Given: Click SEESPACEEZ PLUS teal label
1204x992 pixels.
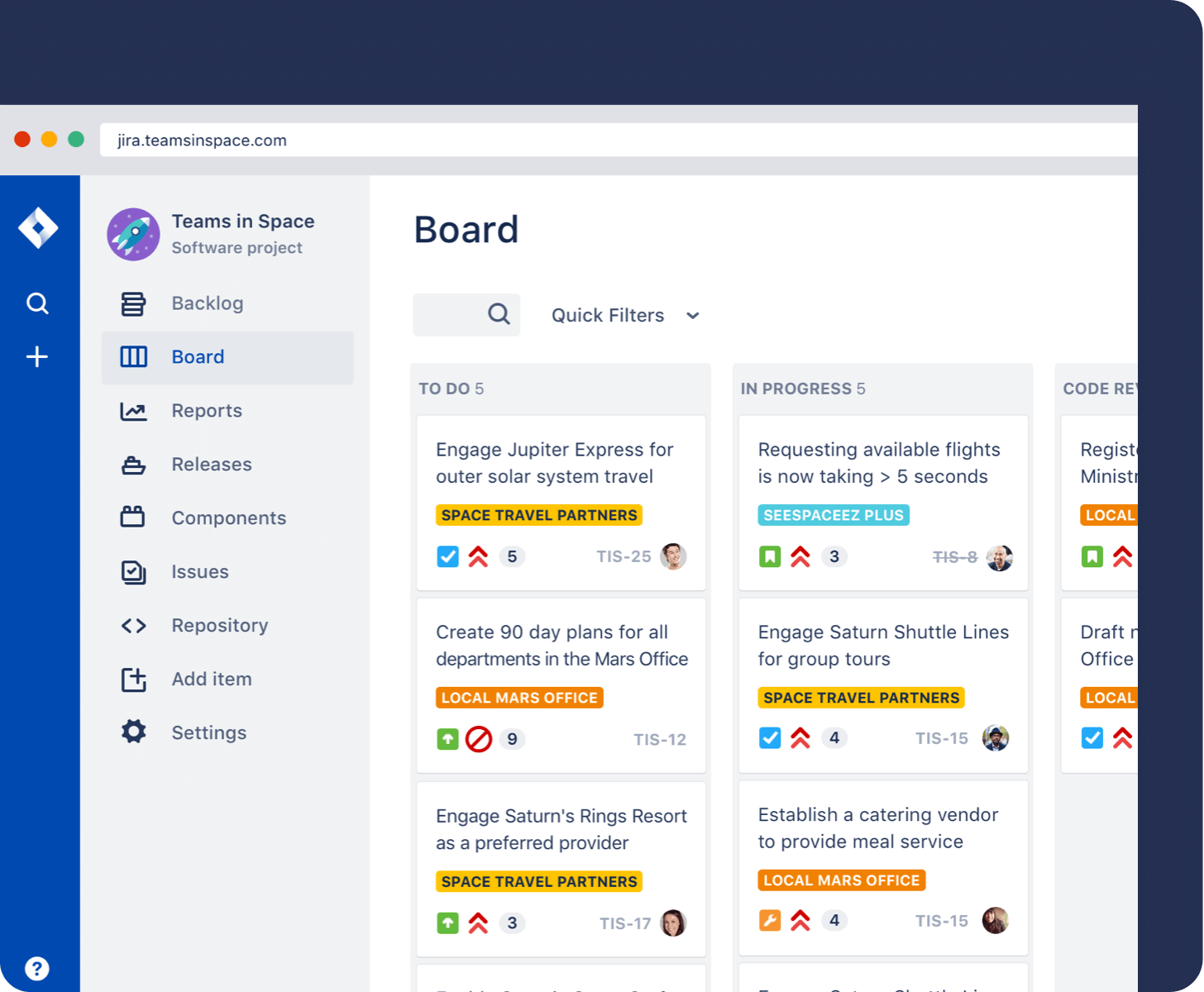Looking at the screenshot, I should click(x=834, y=515).
